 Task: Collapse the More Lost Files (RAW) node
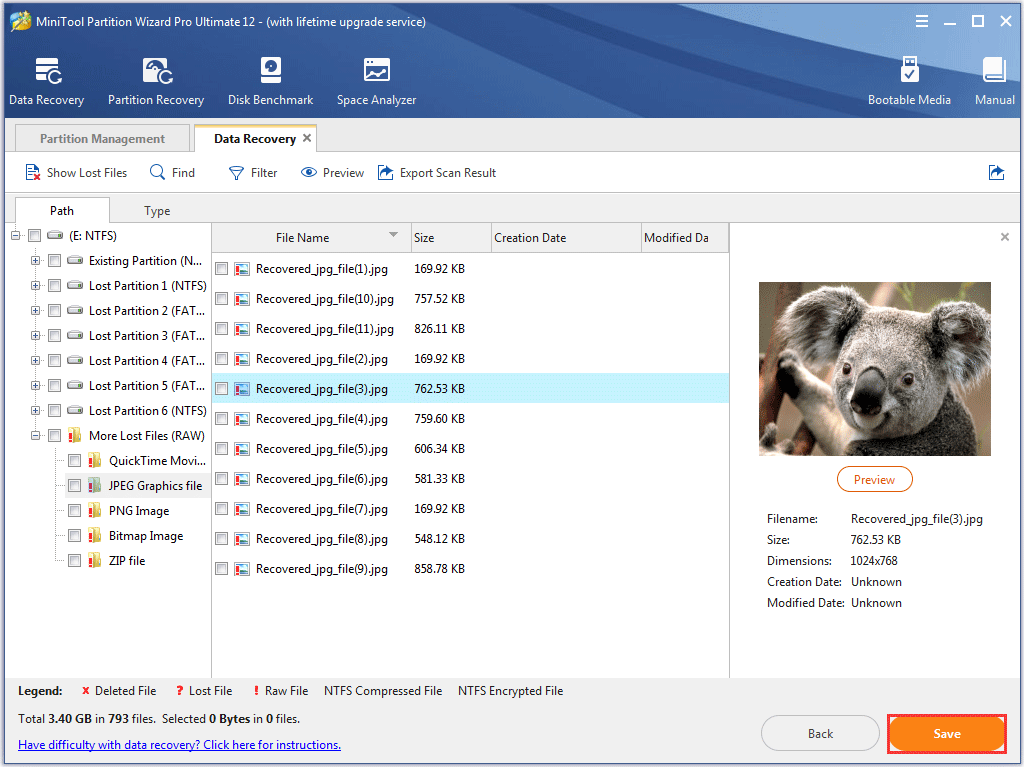coord(34,435)
